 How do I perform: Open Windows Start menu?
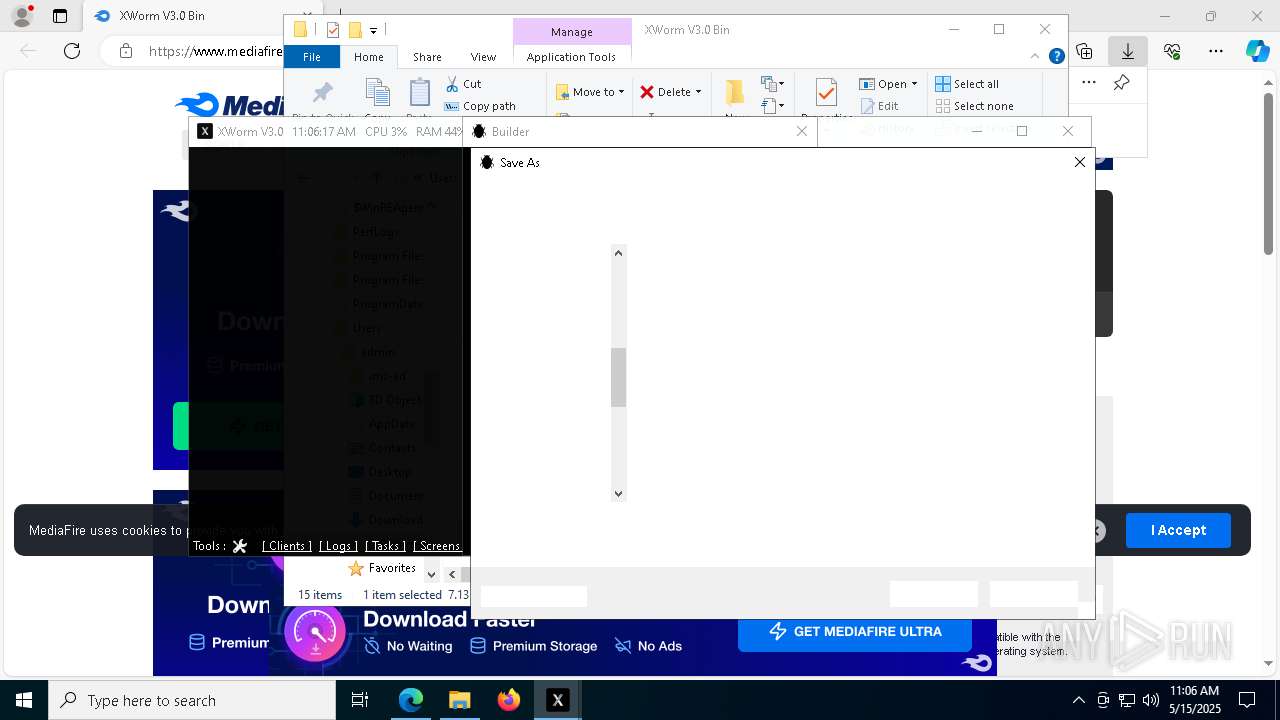24,700
